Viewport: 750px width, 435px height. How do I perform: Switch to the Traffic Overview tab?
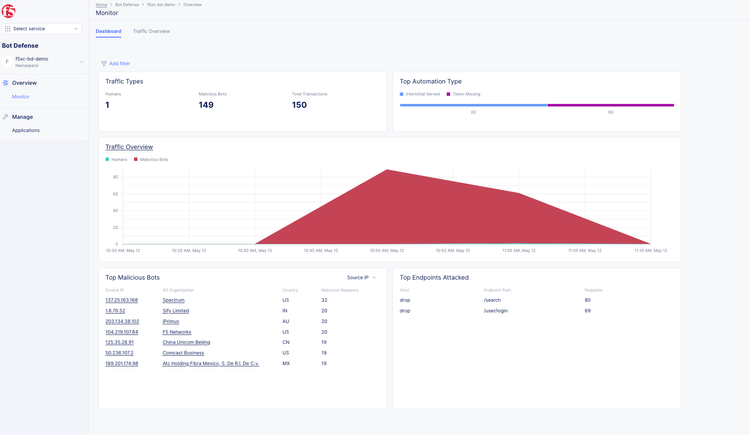coord(151,31)
